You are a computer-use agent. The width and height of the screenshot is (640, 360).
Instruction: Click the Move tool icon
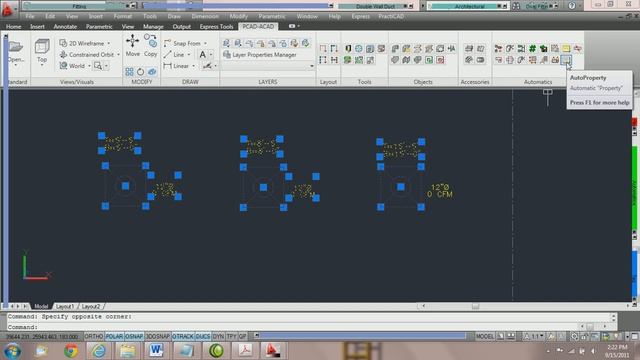click(132, 41)
